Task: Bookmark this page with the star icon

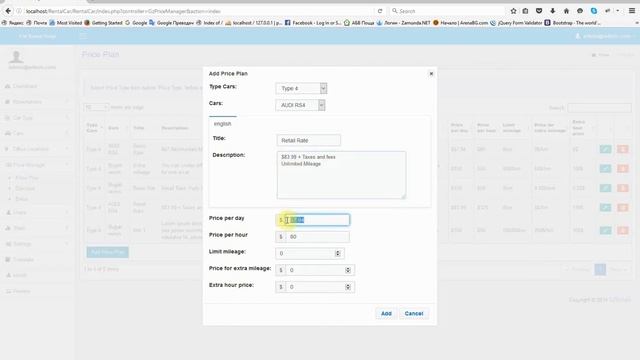Action: coord(513,11)
